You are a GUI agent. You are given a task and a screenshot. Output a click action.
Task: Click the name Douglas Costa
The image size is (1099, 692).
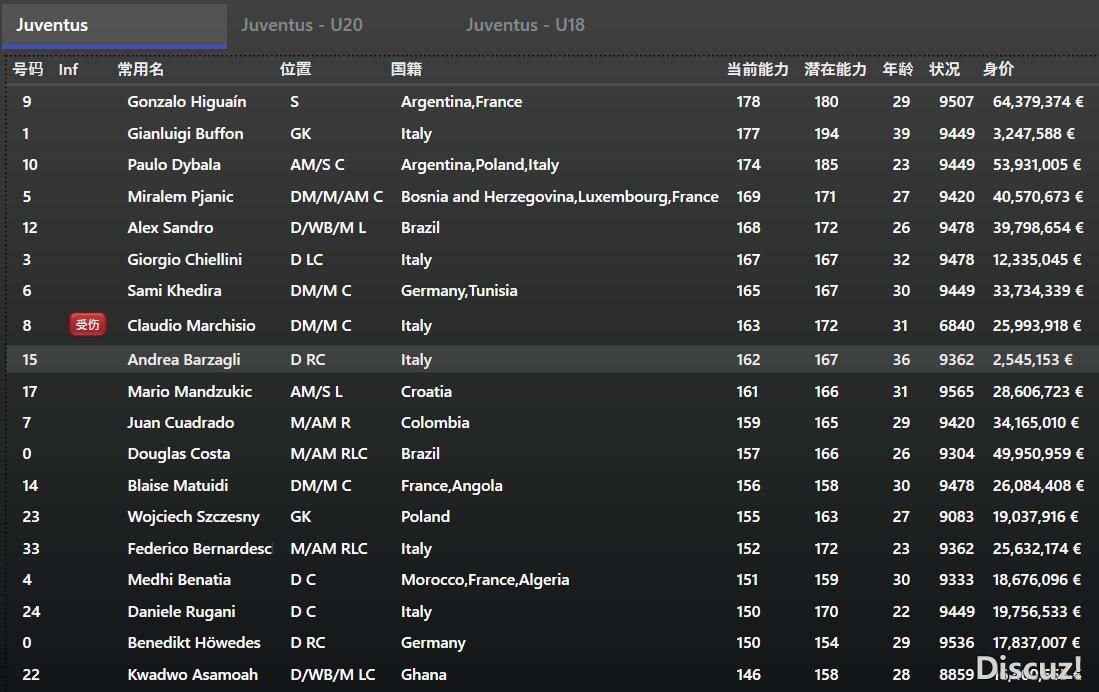[179, 454]
